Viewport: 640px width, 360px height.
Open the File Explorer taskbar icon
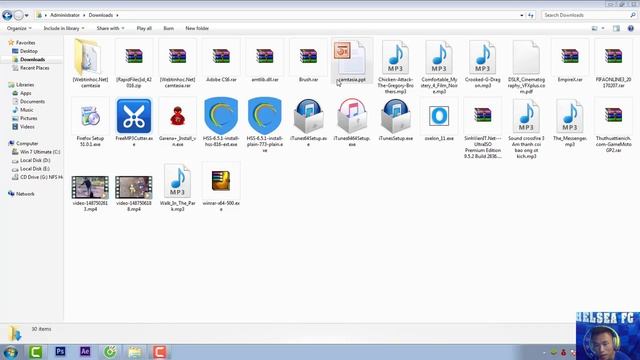135,351
